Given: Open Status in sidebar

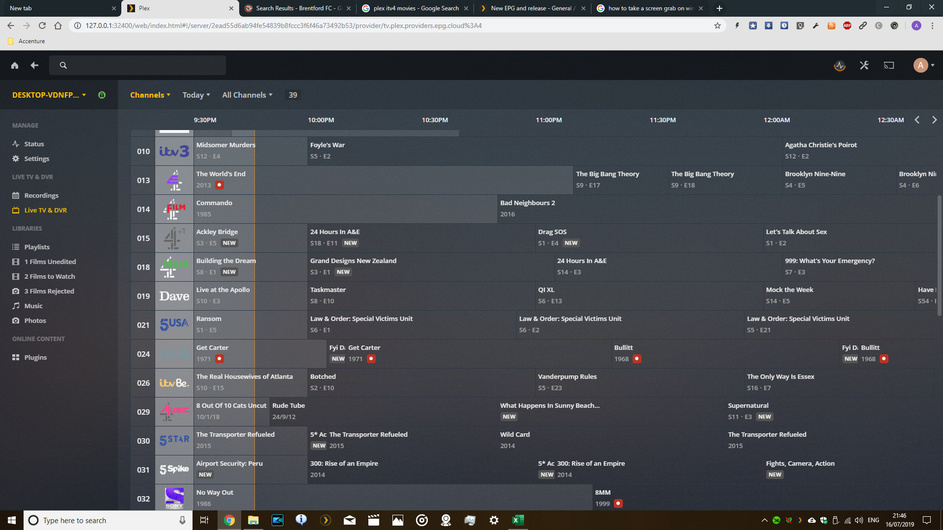Looking at the screenshot, I should tap(34, 144).
